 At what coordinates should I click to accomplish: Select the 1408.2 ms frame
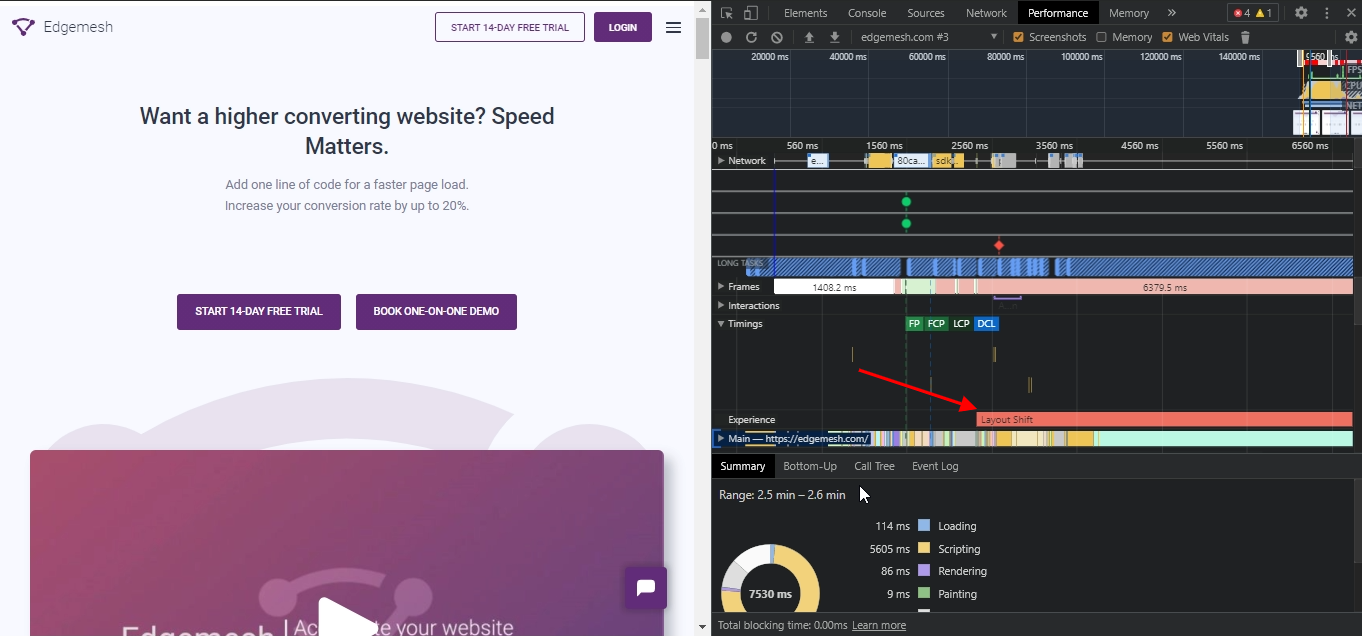[x=834, y=287]
